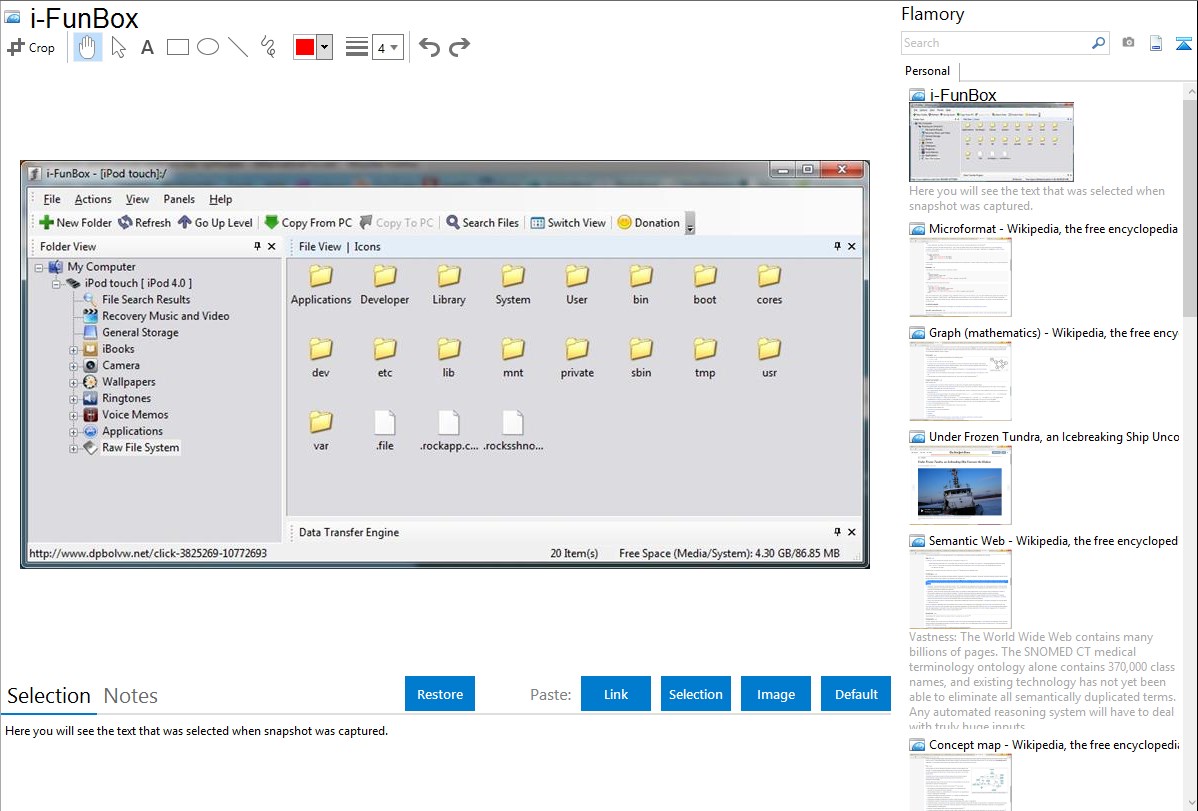Open the View menu in i-FunBox

tap(138, 200)
